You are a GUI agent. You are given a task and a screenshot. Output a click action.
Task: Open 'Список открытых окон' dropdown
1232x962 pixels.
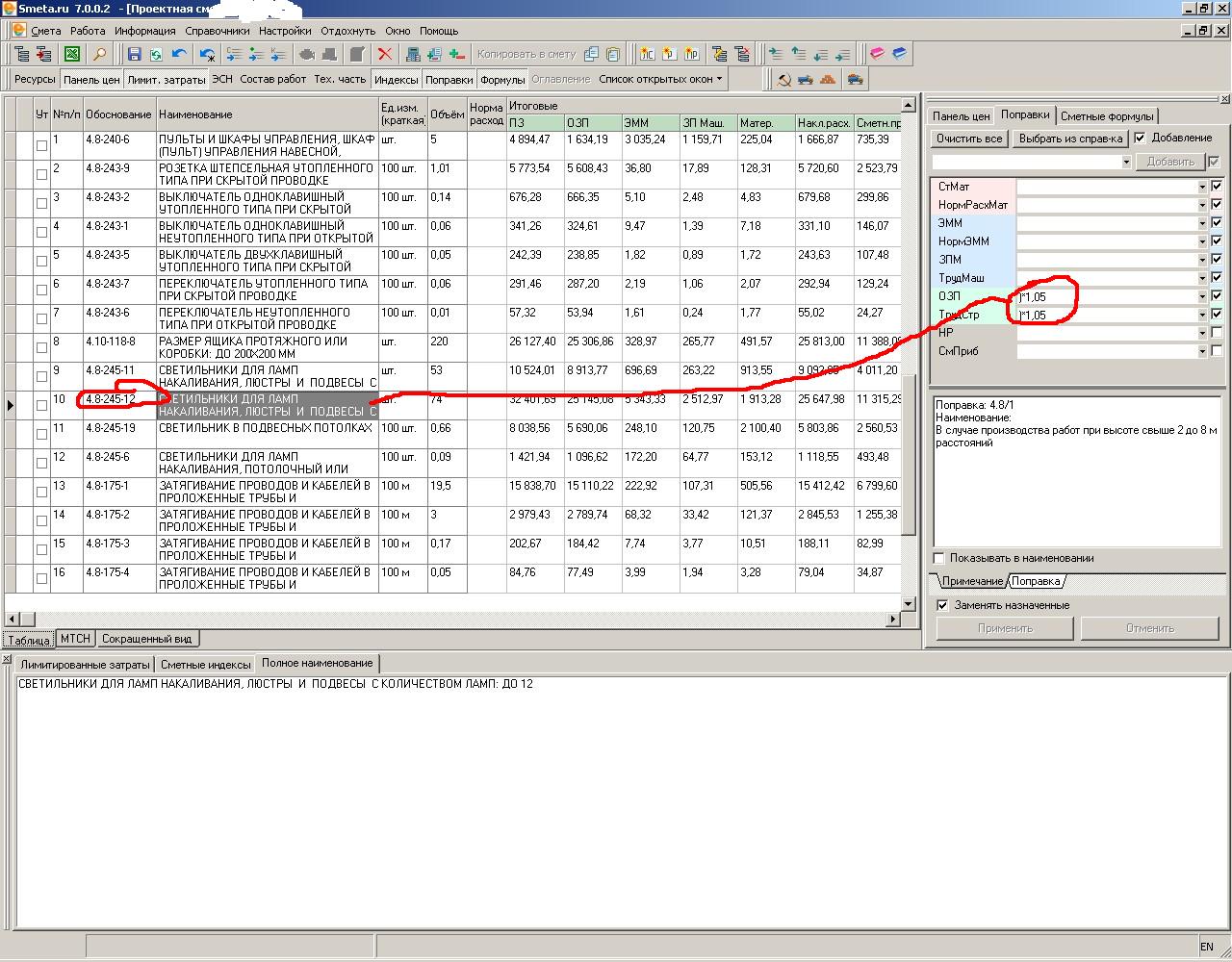click(x=661, y=79)
